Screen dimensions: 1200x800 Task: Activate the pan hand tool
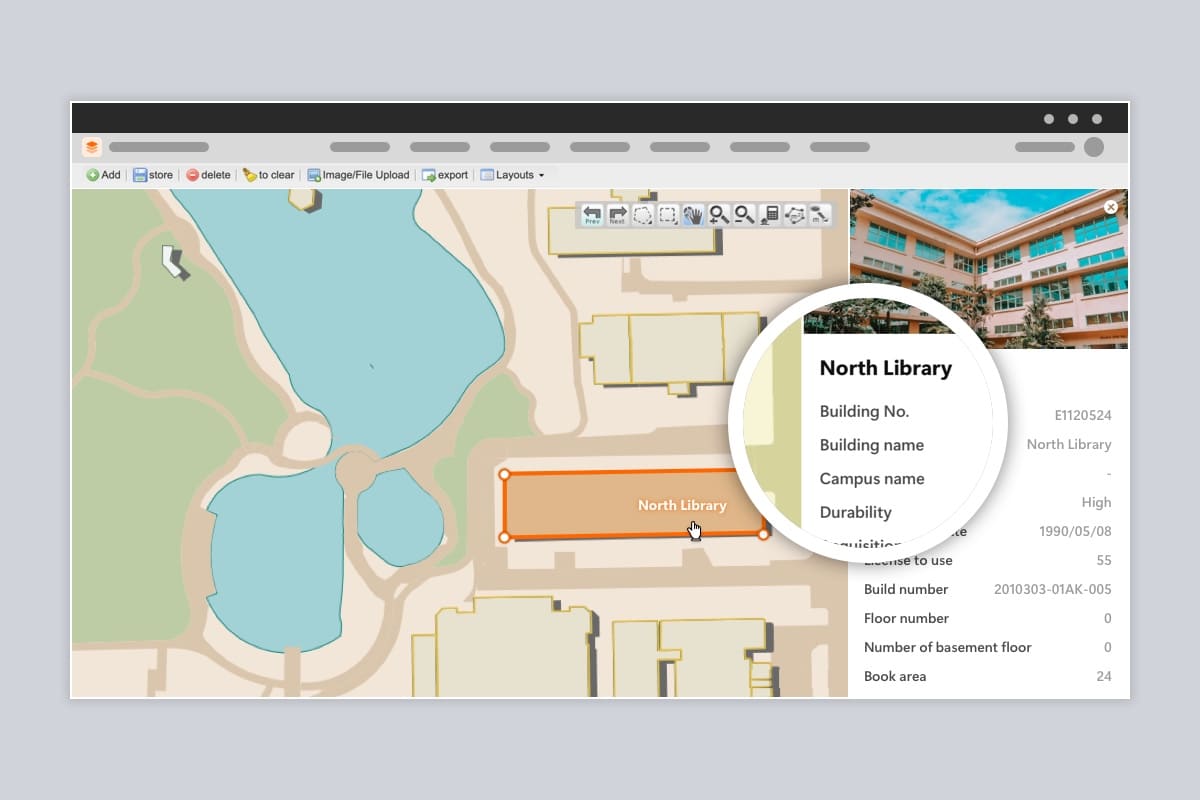point(693,215)
